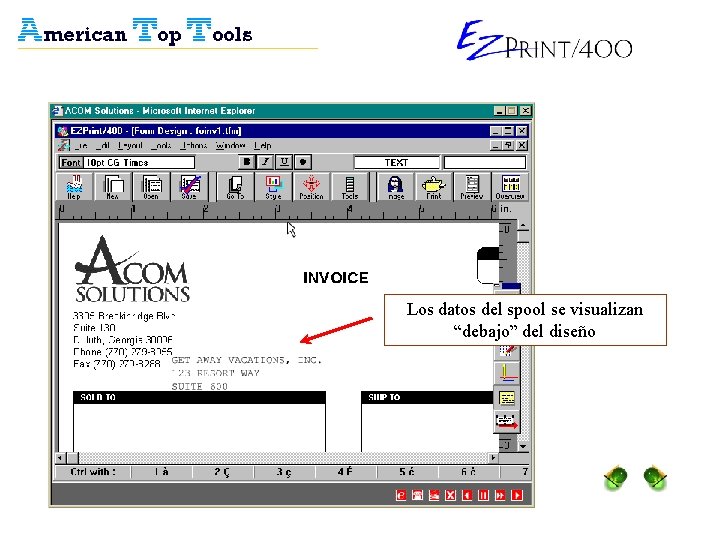Select the INVOICE heading text
720x540 pixels.
point(336,278)
